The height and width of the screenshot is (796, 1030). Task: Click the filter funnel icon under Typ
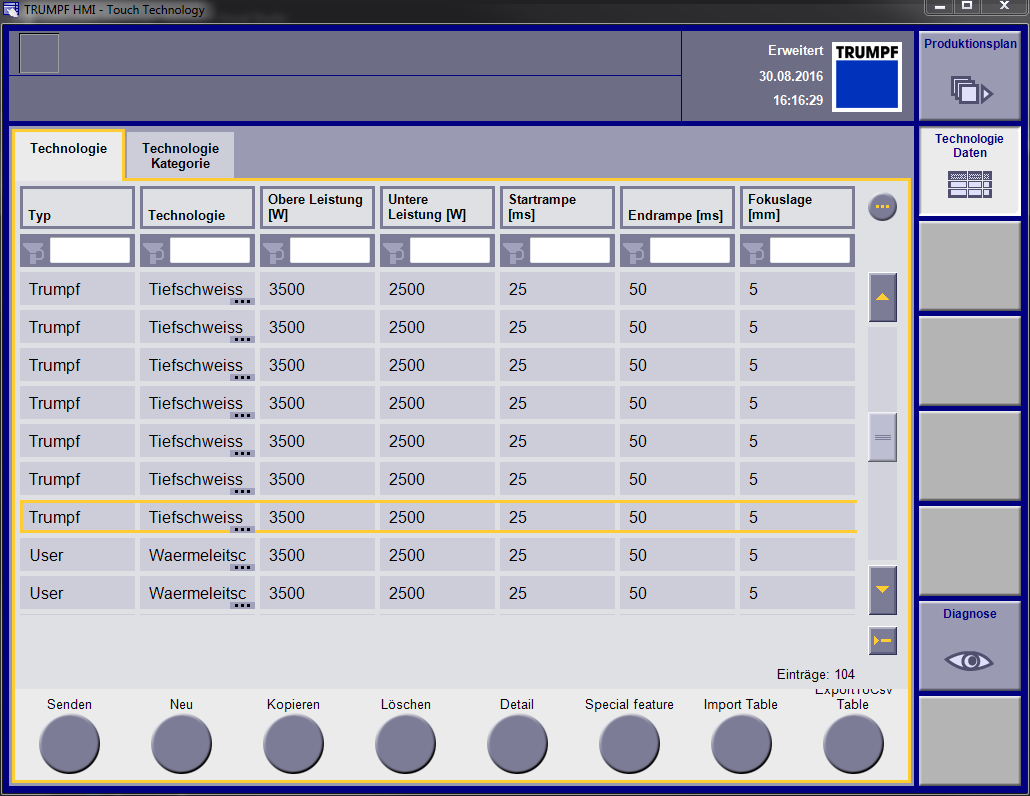34,251
